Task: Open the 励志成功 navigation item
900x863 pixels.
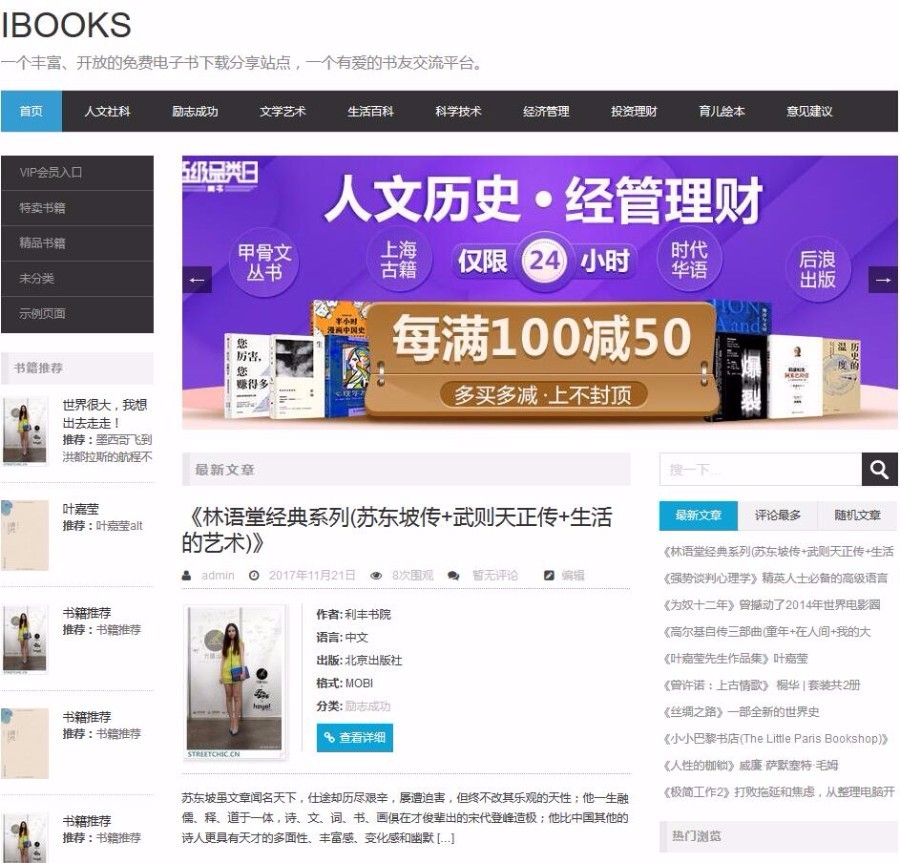Action: coord(195,111)
